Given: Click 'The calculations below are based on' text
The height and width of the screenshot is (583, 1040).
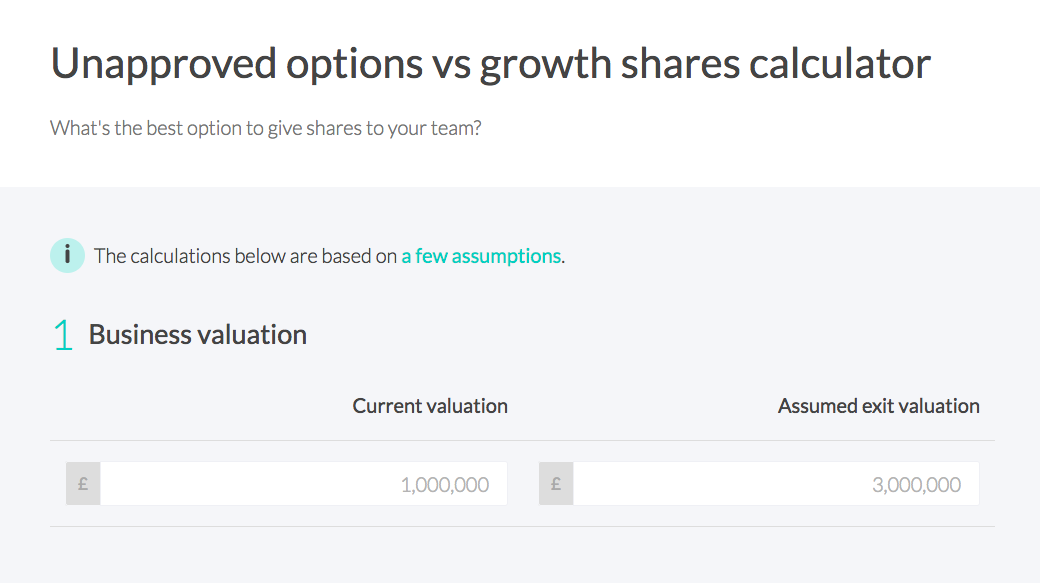Looking at the screenshot, I should coord(245,256).
